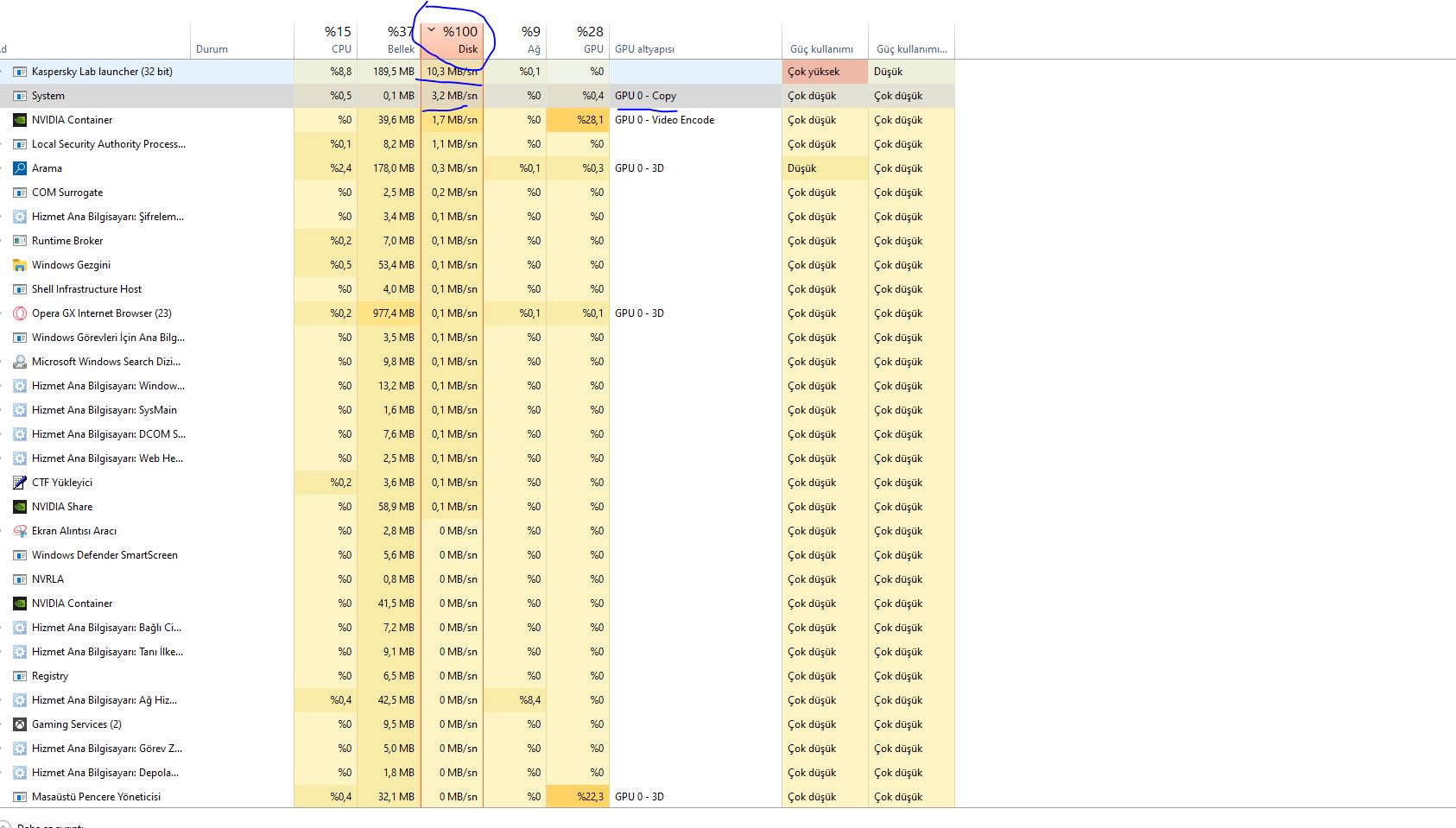
Task: Sort by the GPU altyapısı column header
Action: tap(695, 40)
